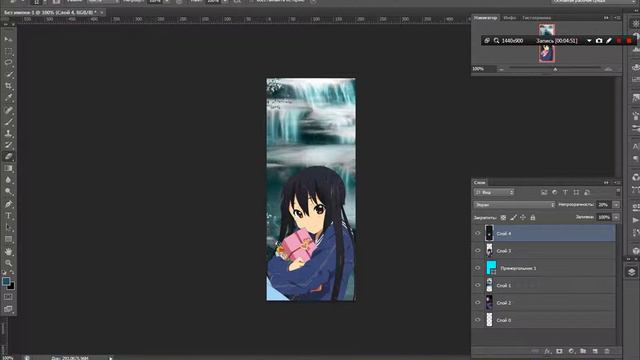Select the History Brush tool
Screen dimensions: 640x360
(8, 145)
